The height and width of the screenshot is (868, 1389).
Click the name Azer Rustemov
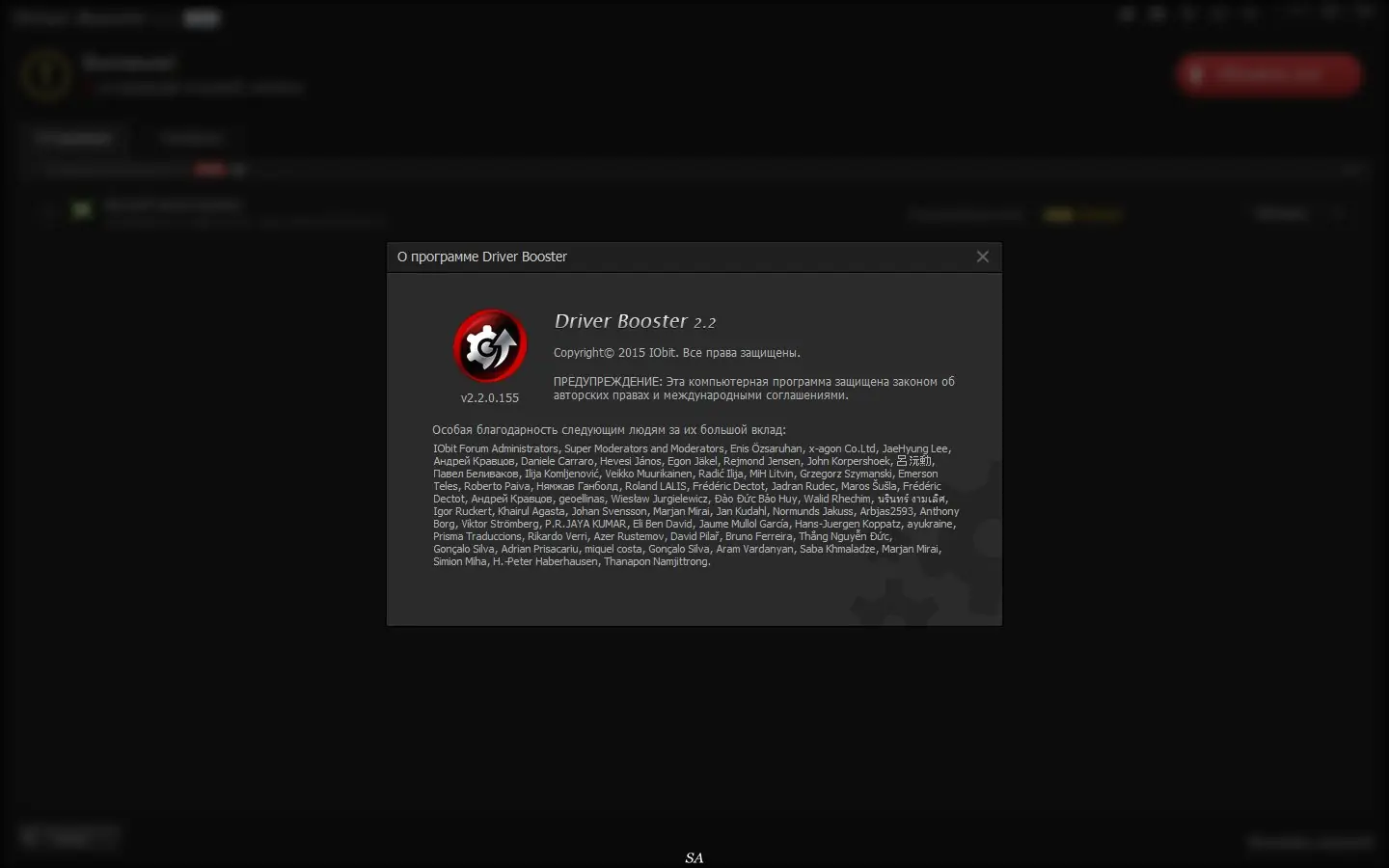point(629,536)
